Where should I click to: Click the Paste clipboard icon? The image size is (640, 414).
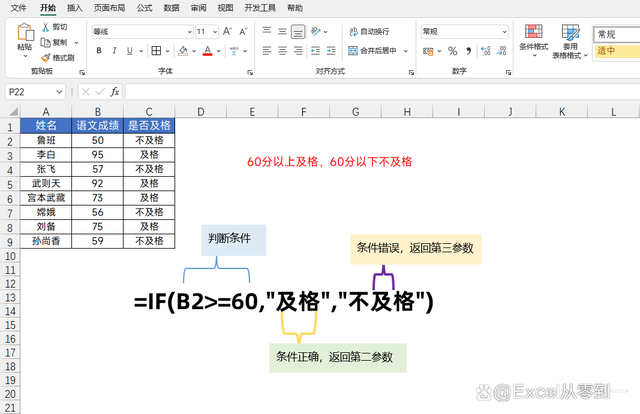(25, 32)
